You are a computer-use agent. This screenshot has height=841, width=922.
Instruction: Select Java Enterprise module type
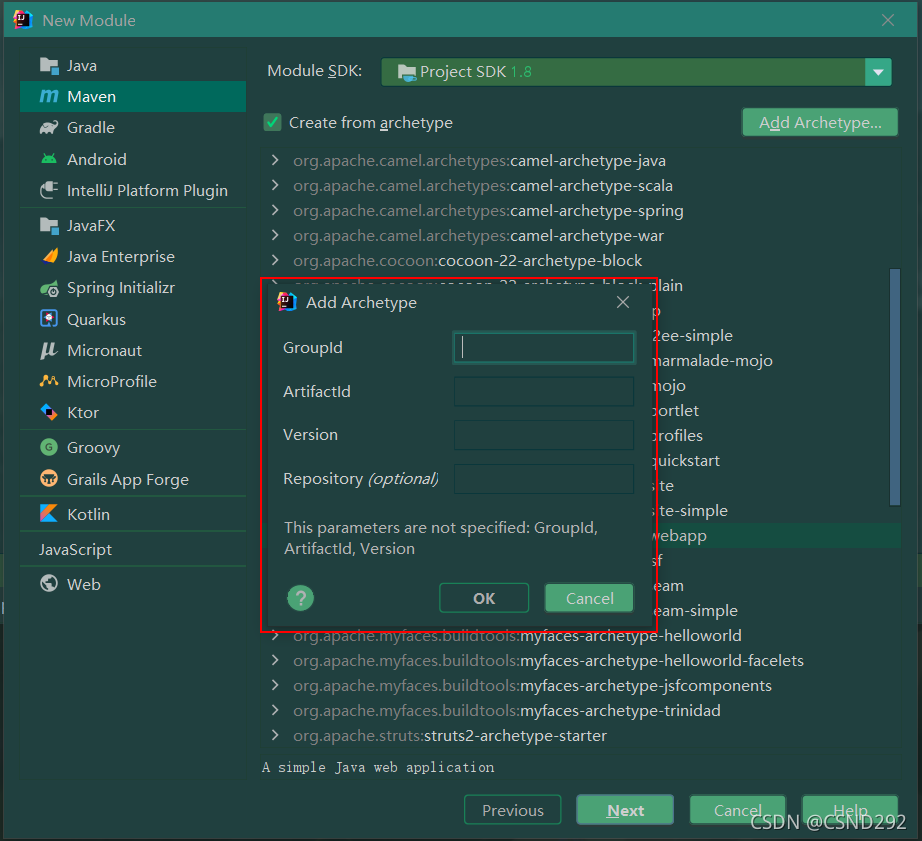pyautogui.click(x=133, y=257)
